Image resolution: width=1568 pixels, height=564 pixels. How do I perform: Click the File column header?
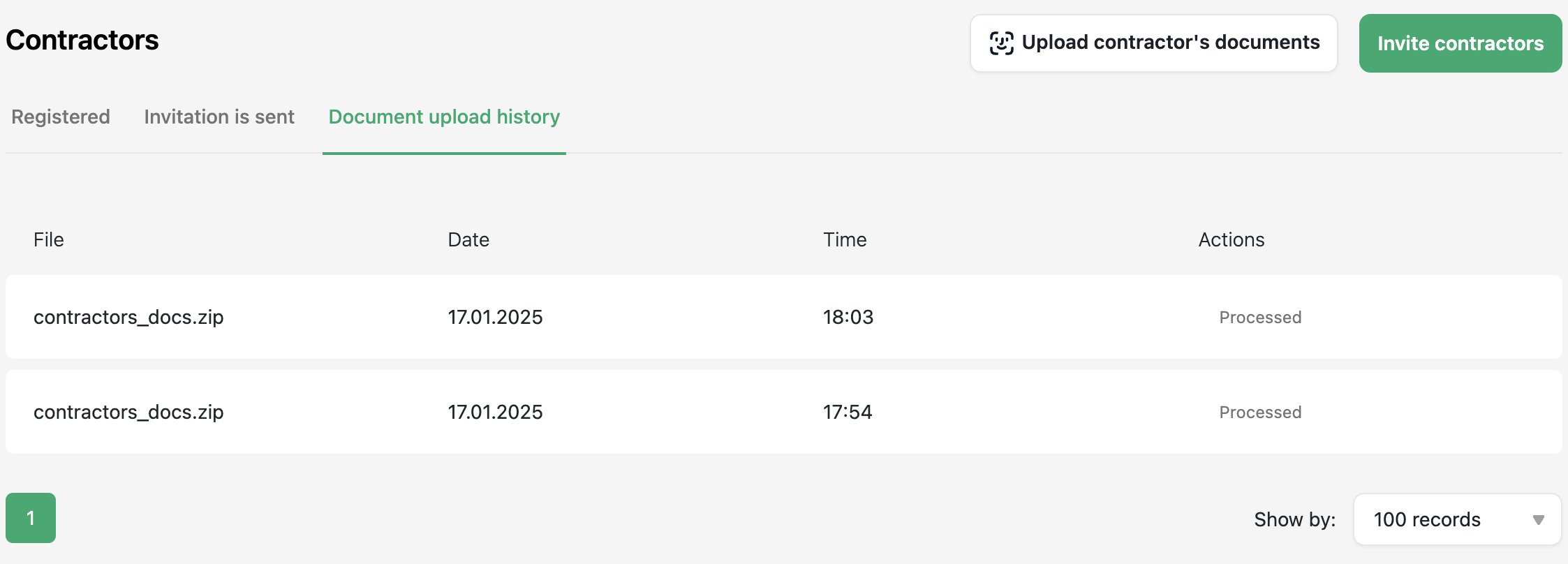(x=49, y=239)
